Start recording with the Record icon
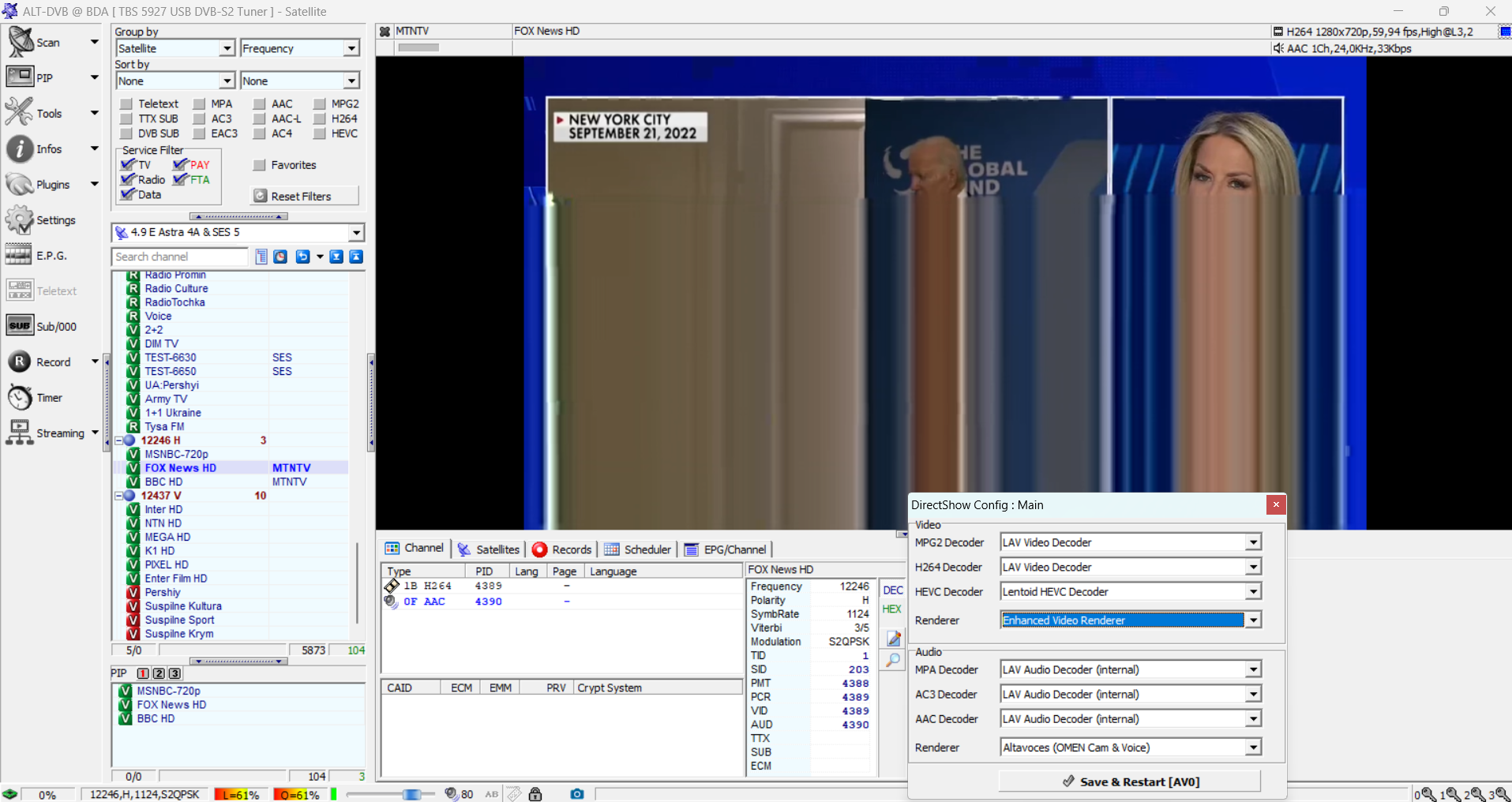1512x802 pixels. (x=20, y=362)
